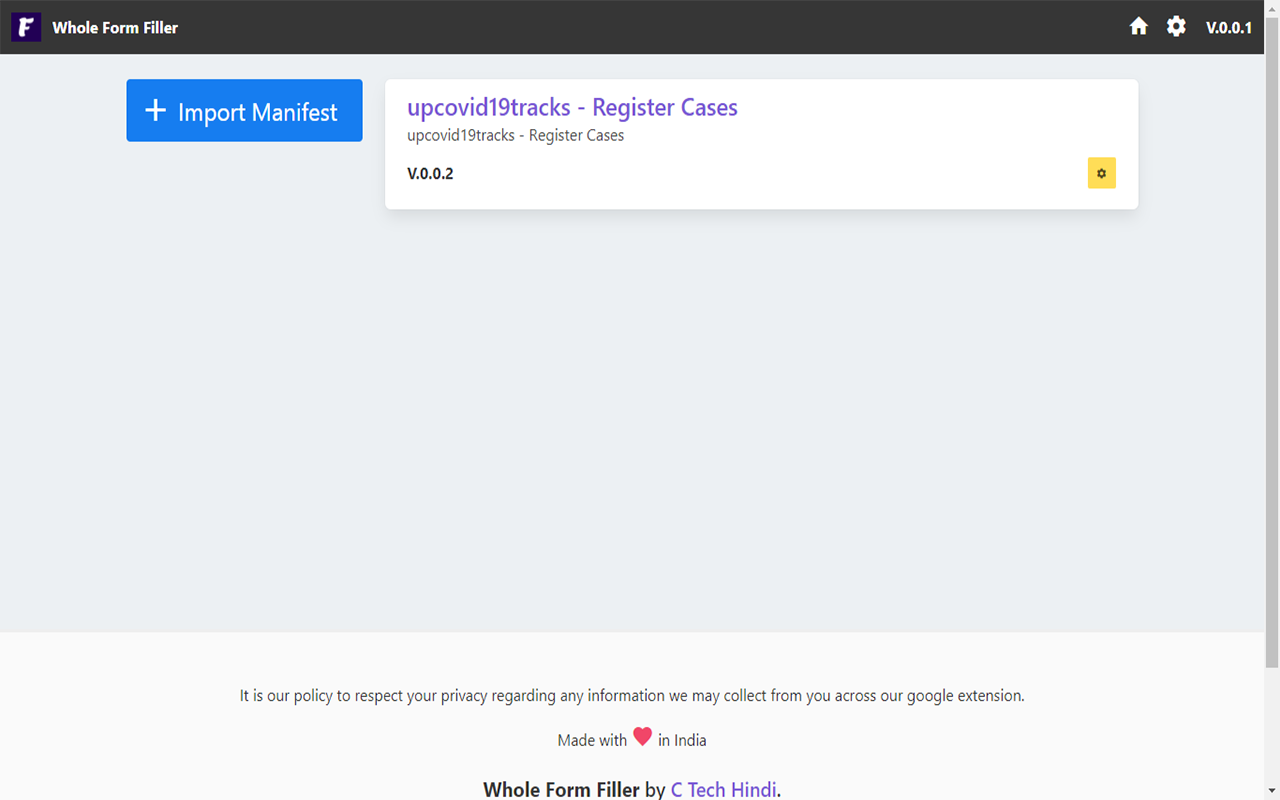Click the red heart icon in footer
This screenshot has width=1280, height=800.
[642, 737]
